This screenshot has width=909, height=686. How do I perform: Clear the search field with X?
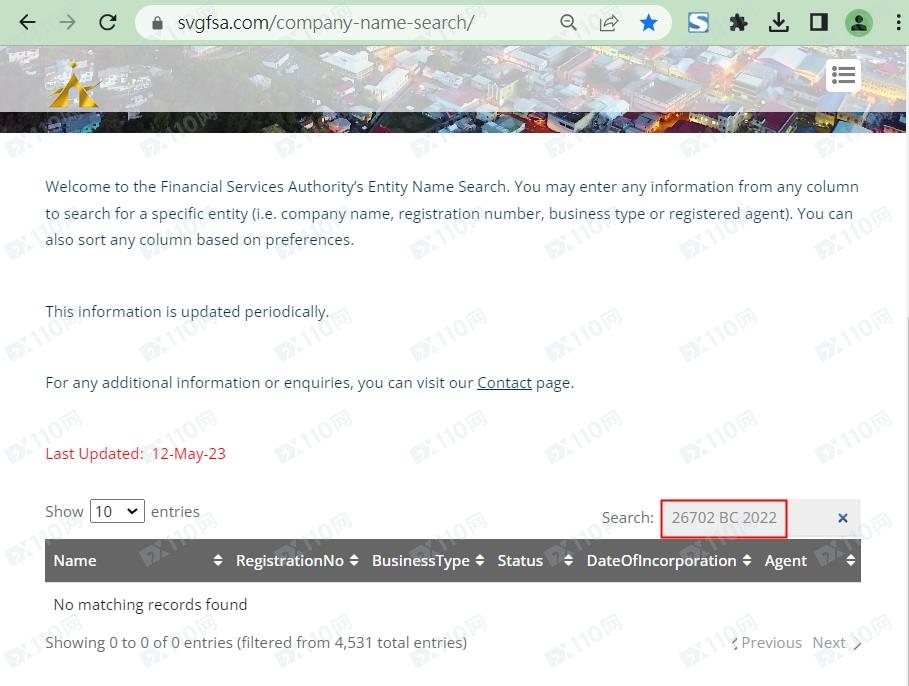pyautogui.click(x=842, y=518)
